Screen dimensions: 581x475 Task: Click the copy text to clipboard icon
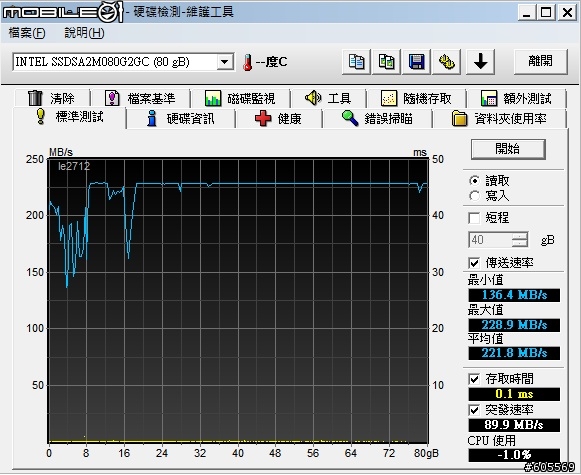[x=356, y=62]
